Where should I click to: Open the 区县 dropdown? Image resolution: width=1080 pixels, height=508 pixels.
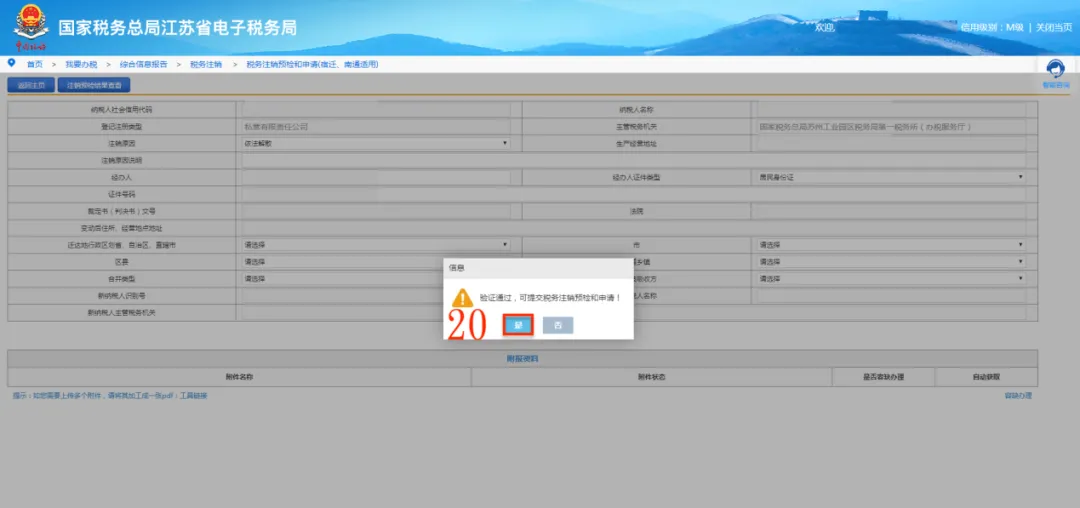pos(342,262)
